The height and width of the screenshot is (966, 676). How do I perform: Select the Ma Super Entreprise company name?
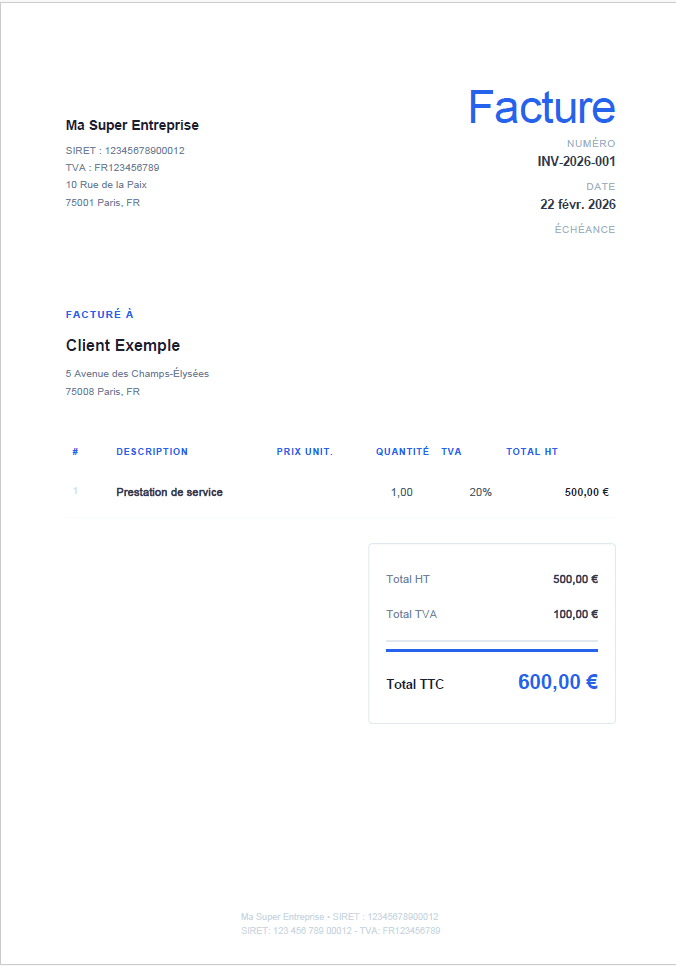[x=132, y=125]
